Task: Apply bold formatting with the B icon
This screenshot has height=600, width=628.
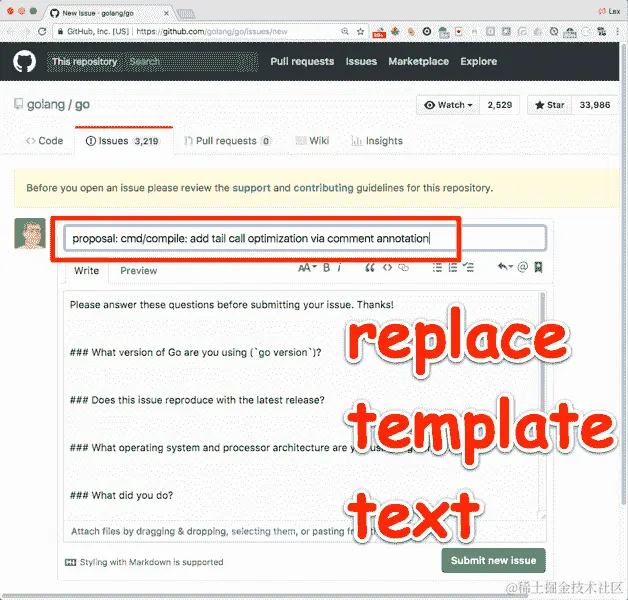Action: coord(326,267)
